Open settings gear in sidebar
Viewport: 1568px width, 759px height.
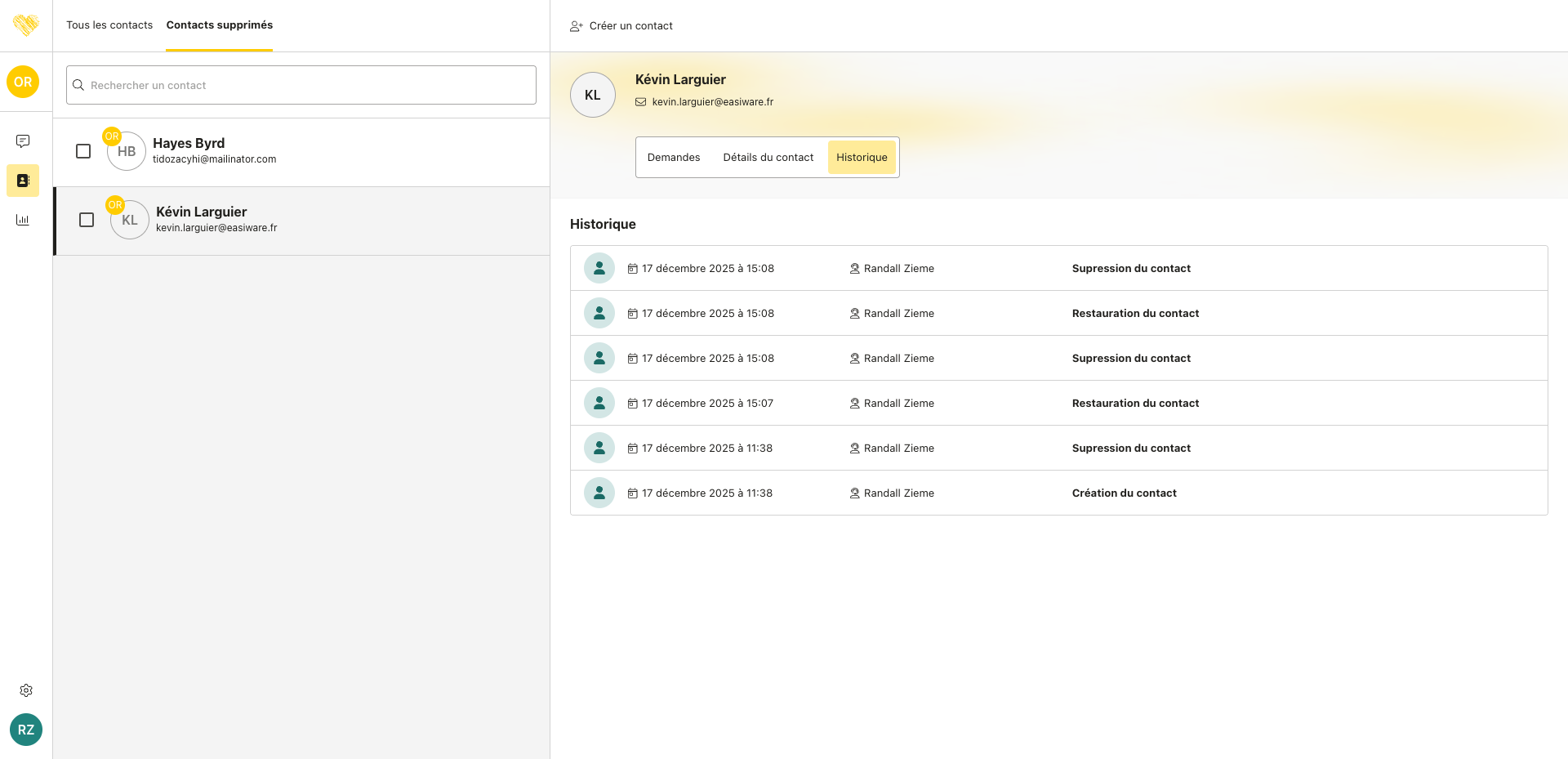pyautogui.click(x=26, y=690)
